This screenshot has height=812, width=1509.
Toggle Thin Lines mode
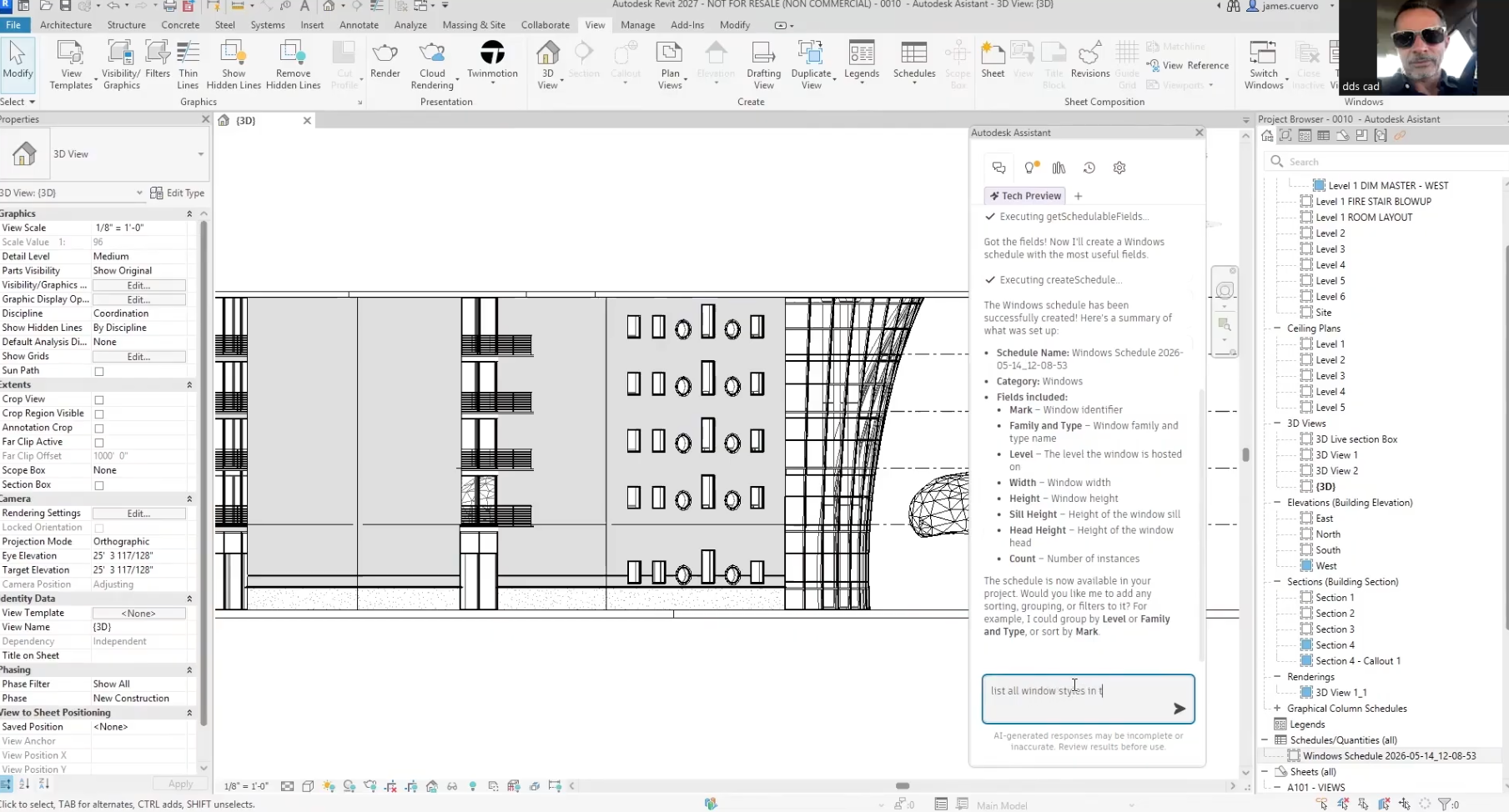pyautogui.click(x=189, y=64)
